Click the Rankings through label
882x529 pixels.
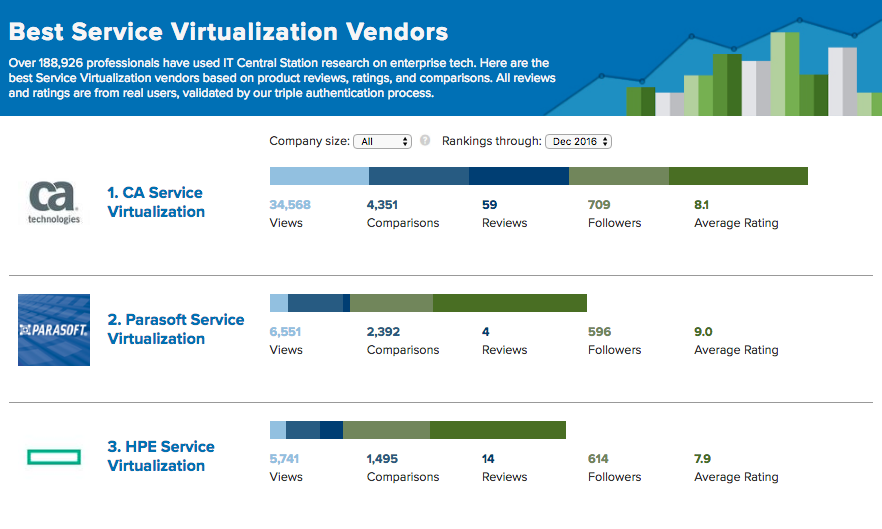(x=492, y=141)
